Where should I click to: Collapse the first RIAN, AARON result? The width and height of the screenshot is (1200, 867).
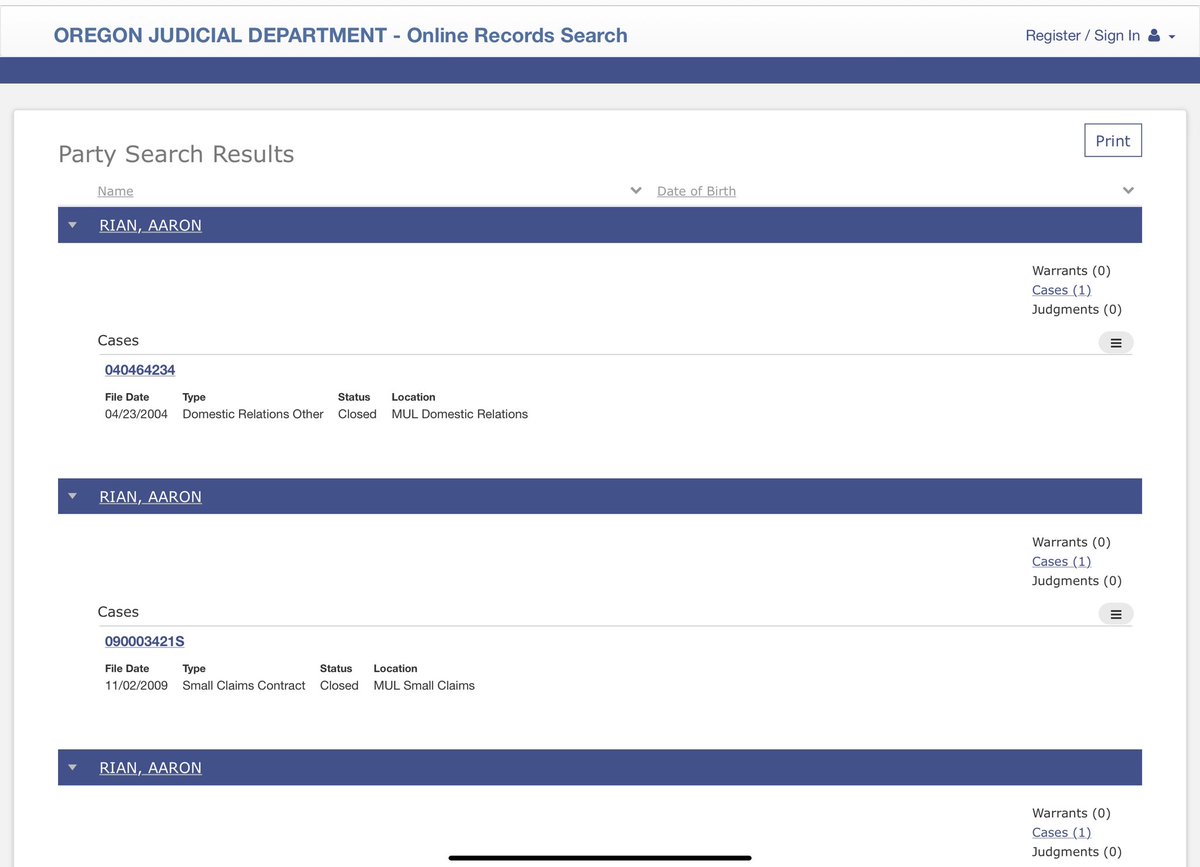tap(72, 225)
